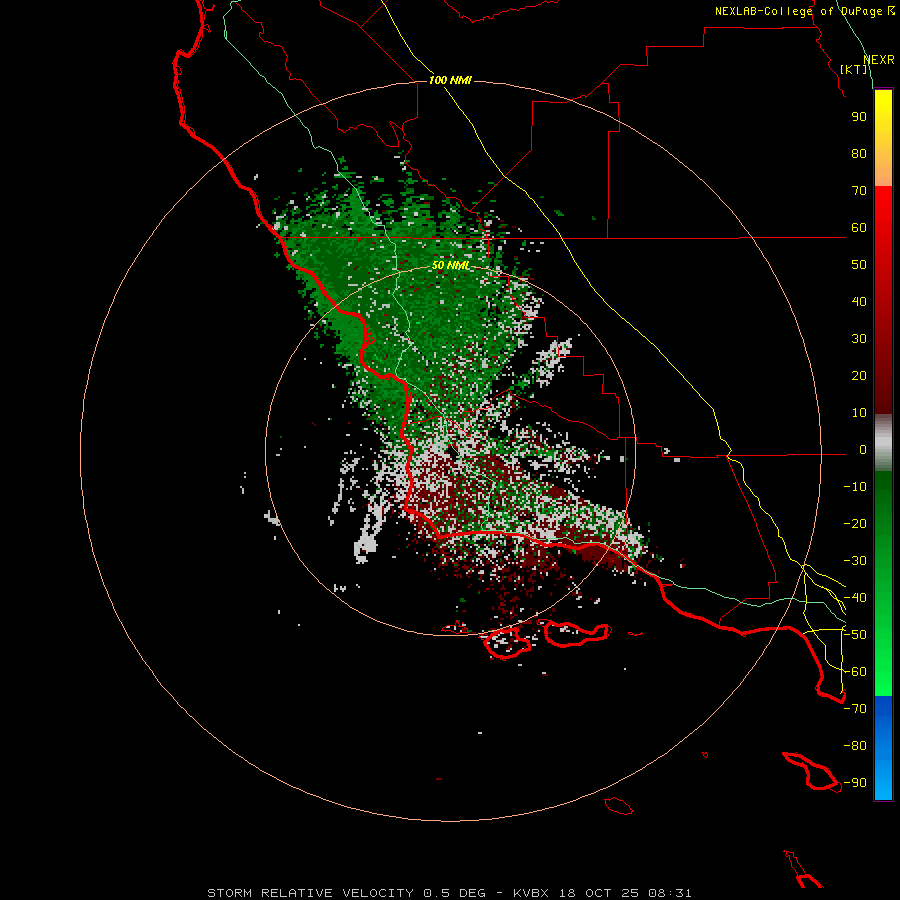Click the -80 value on velocity scale
900x900 pixels.
point(855,746)
